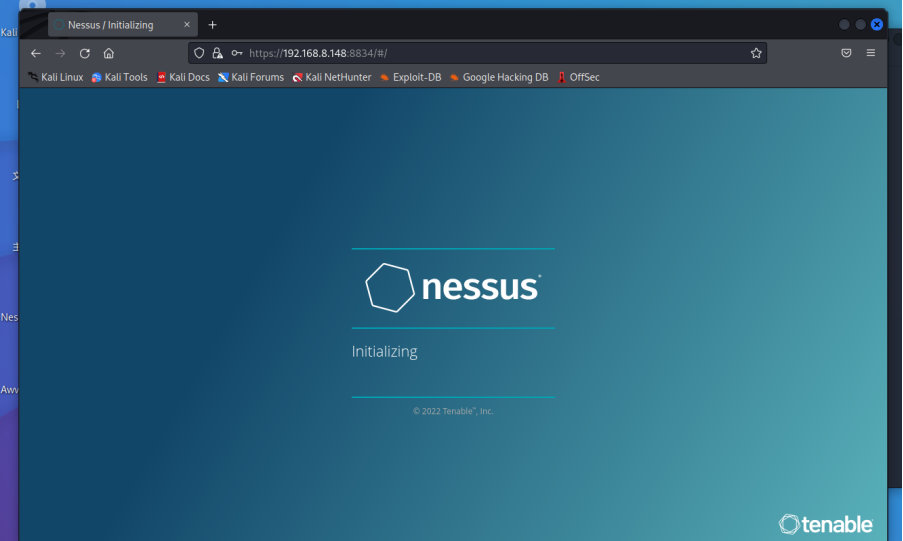Open the Google Hacking DB bookmark
Screen dimensions: 903x541
pyautogui.click(x=499, y=77)
